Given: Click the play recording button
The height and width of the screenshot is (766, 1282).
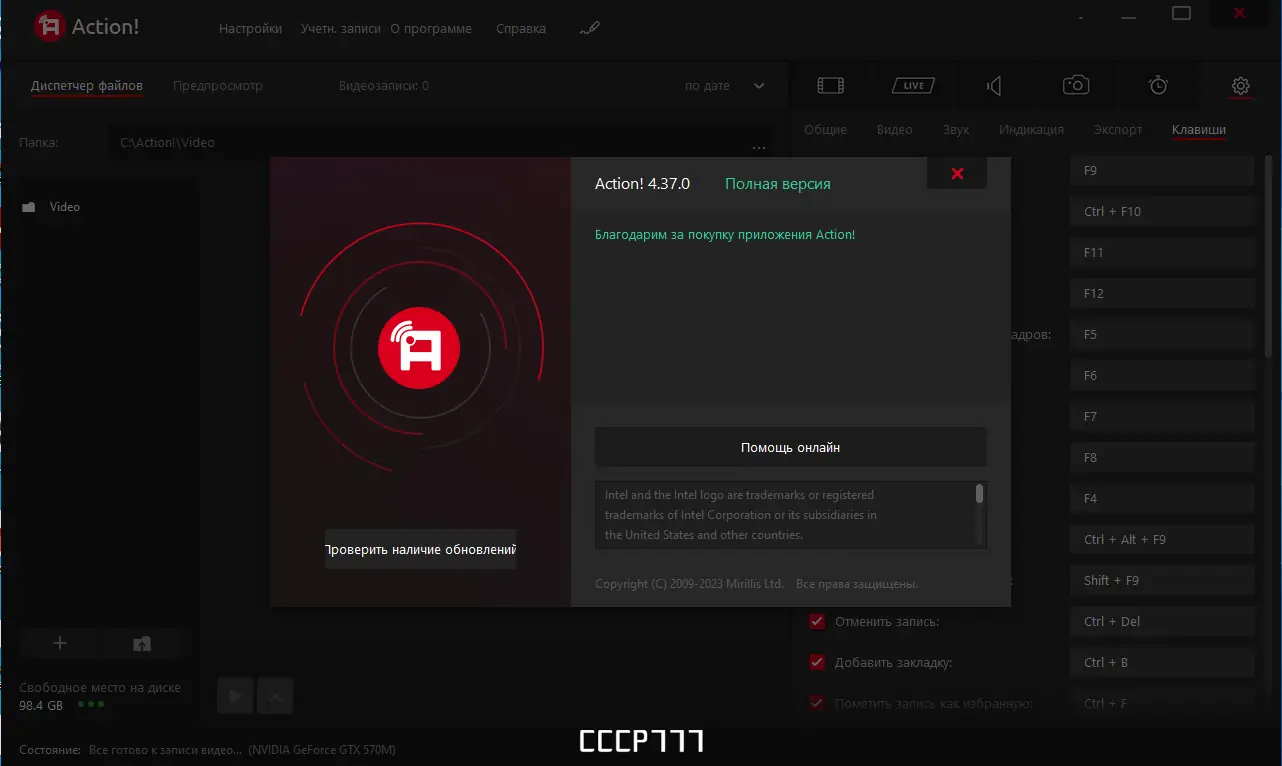Looking at the screenshot, I should 235,695.
